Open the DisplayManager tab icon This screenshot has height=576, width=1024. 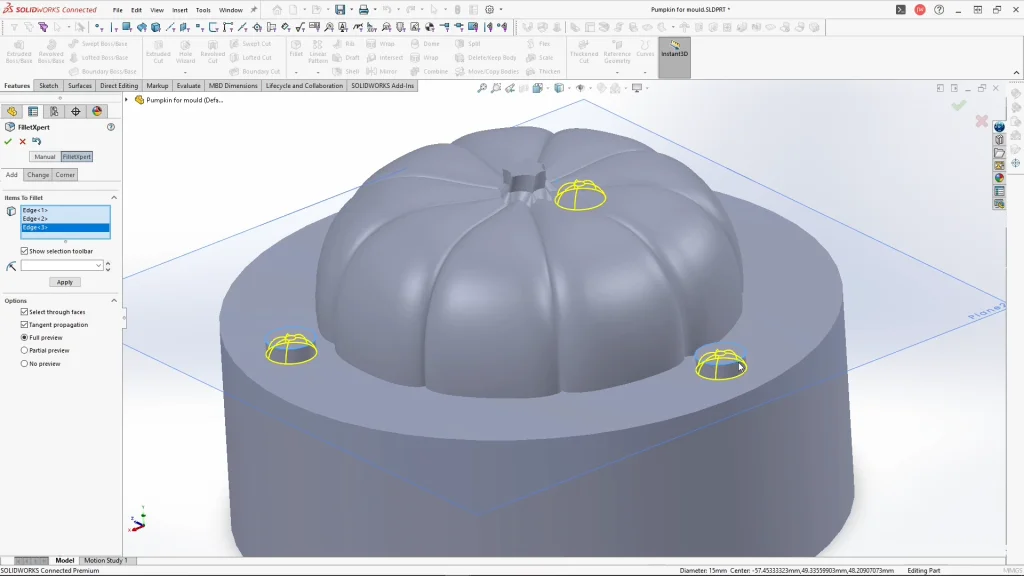[x=97, y=111]
